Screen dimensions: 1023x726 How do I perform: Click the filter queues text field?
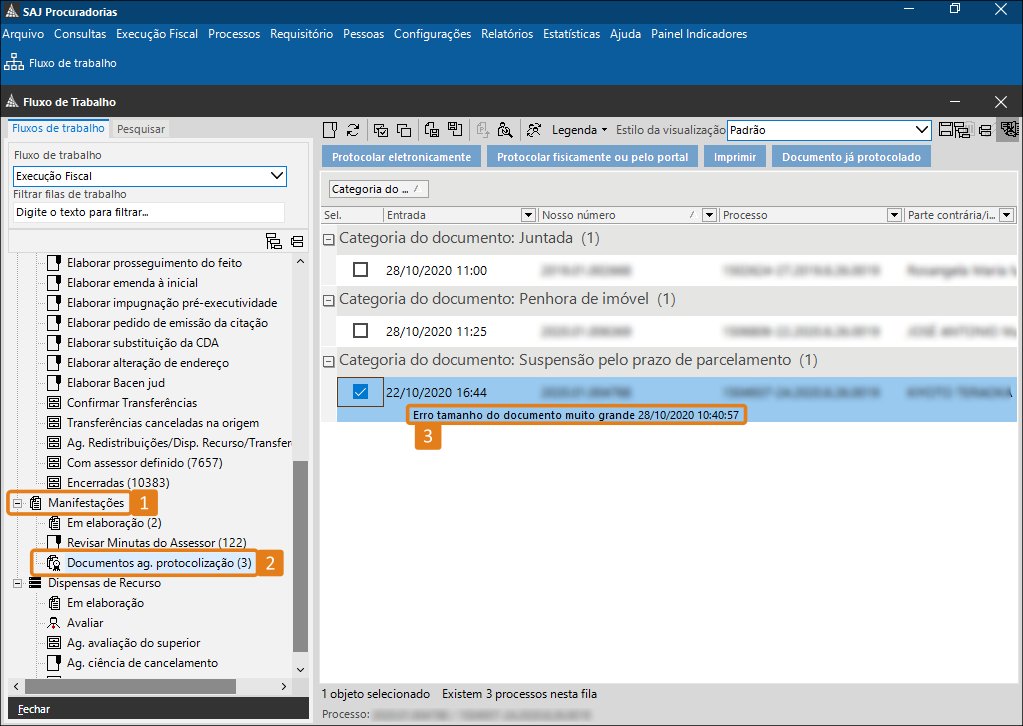point(148,212)
